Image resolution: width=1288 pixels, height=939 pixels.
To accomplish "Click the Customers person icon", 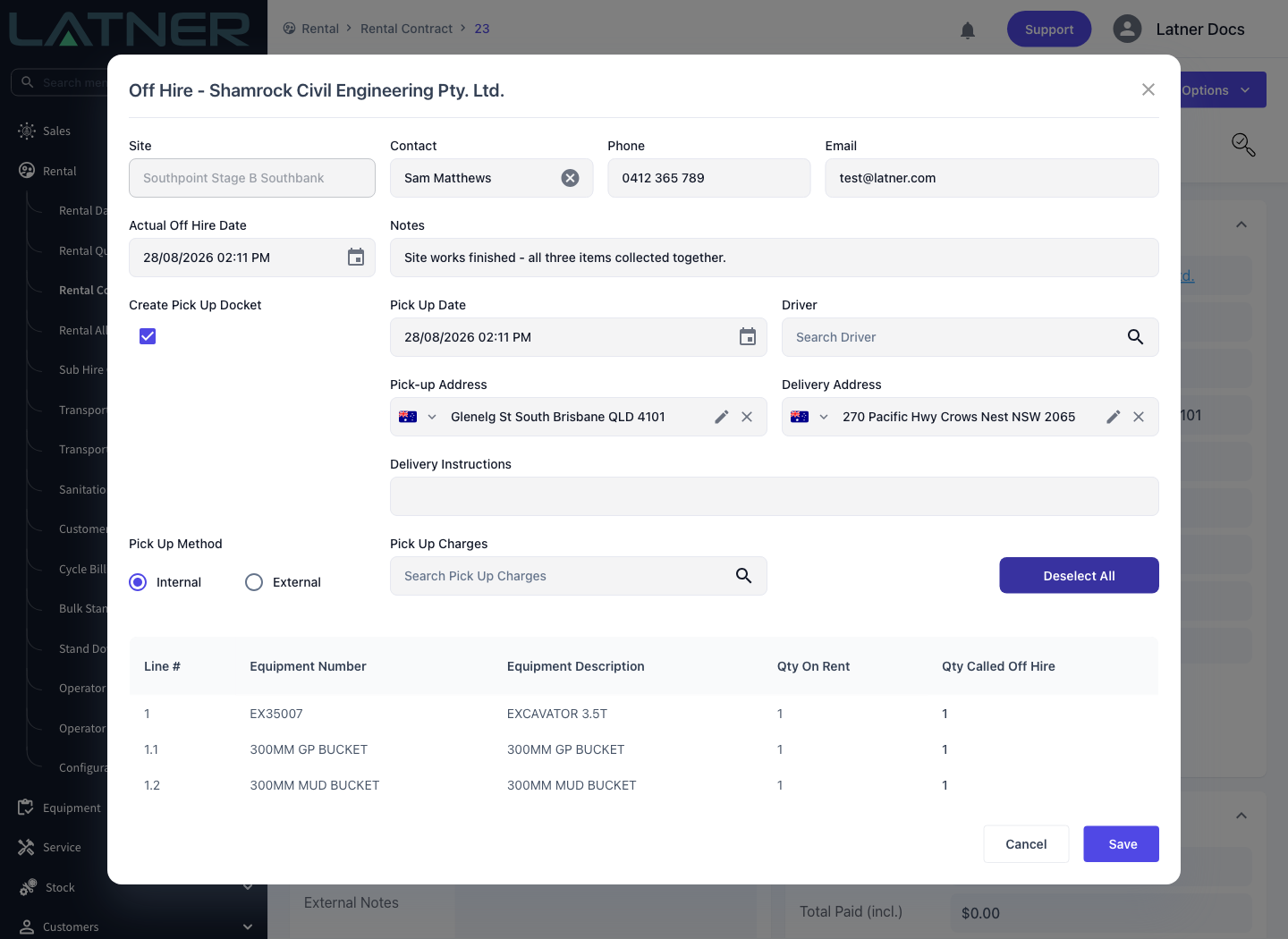I will point(27,926).
